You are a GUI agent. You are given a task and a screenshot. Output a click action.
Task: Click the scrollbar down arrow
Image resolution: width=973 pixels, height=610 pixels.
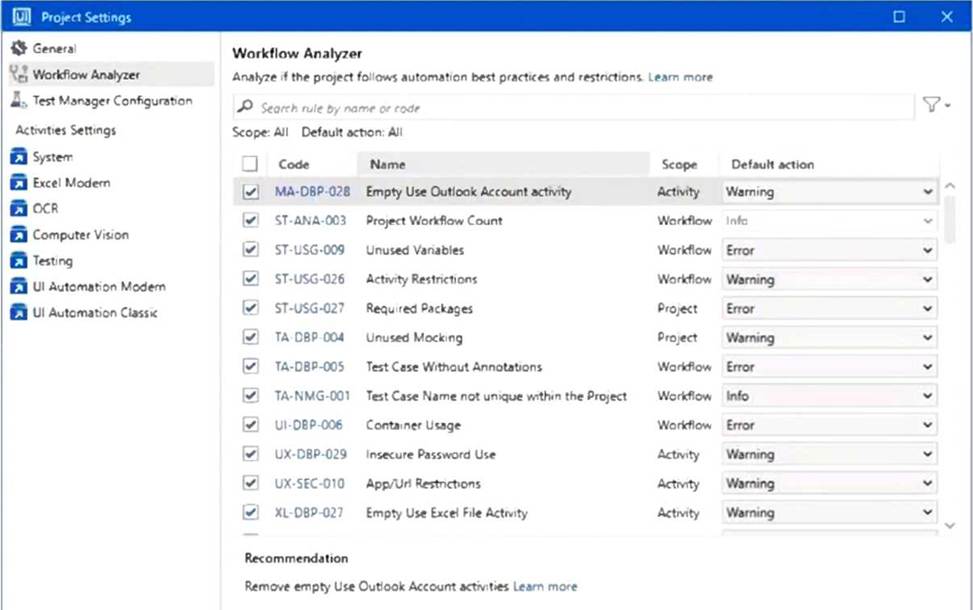click(x=949, y=526)
